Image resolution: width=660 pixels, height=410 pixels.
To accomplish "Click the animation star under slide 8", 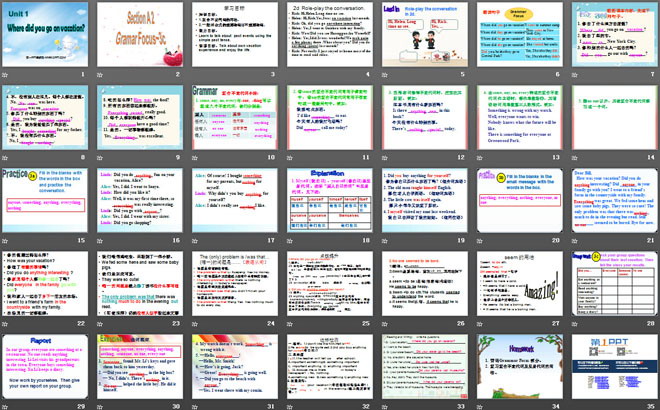I will click(5, 158).
